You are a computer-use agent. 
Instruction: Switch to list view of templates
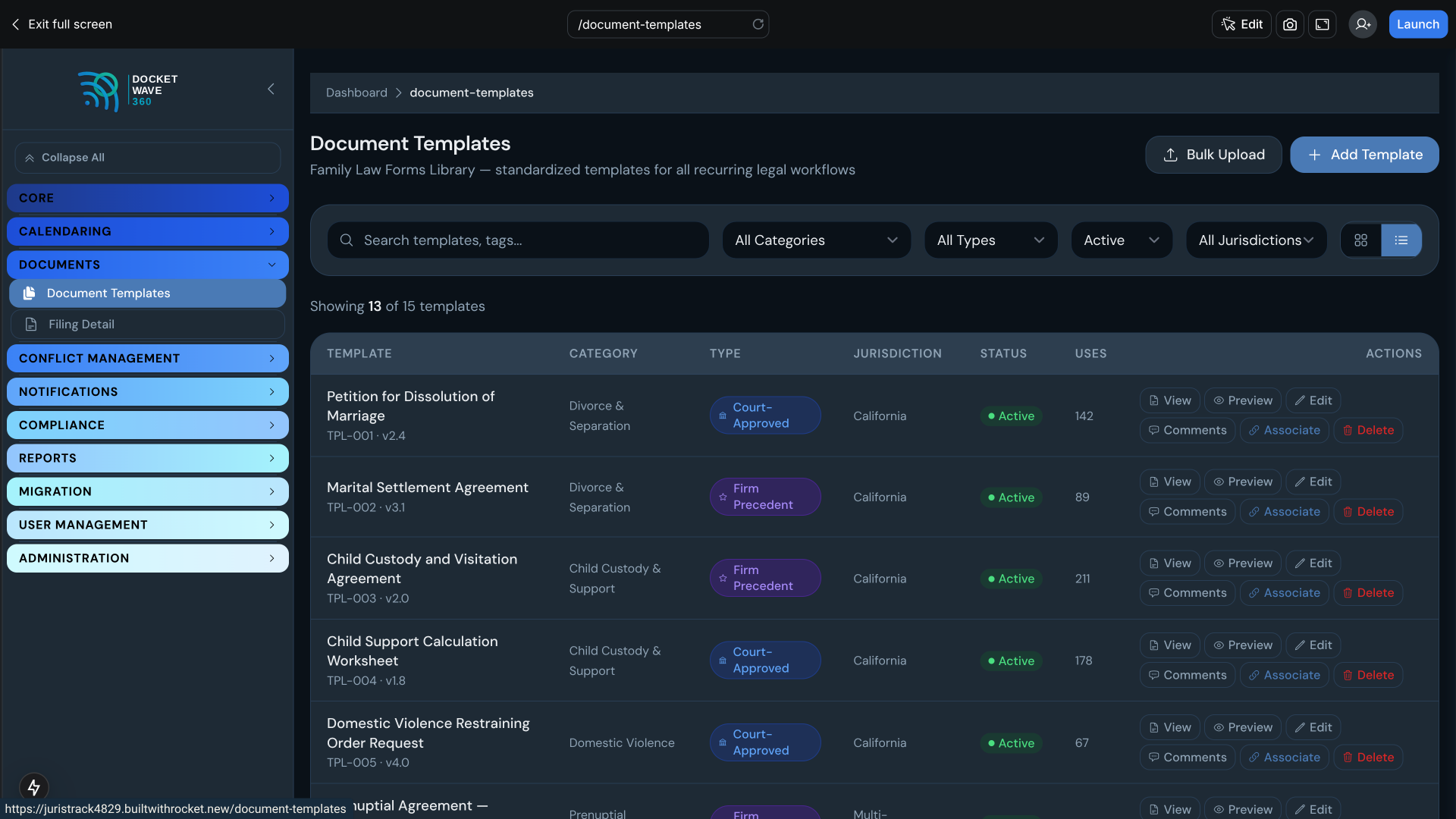1401,240
